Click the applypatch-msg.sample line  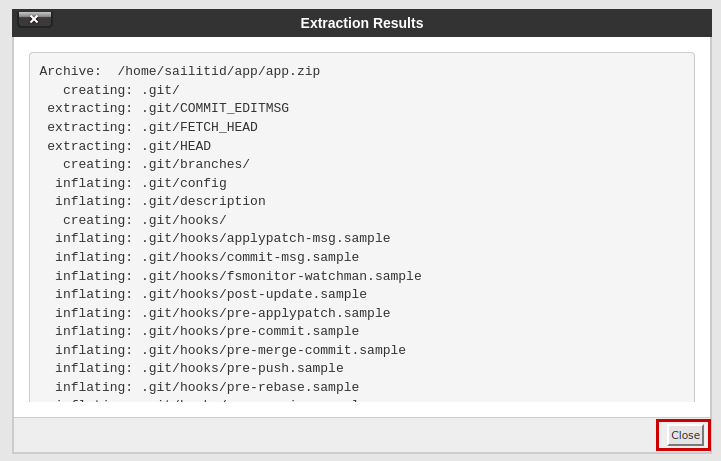click(223, 239)
